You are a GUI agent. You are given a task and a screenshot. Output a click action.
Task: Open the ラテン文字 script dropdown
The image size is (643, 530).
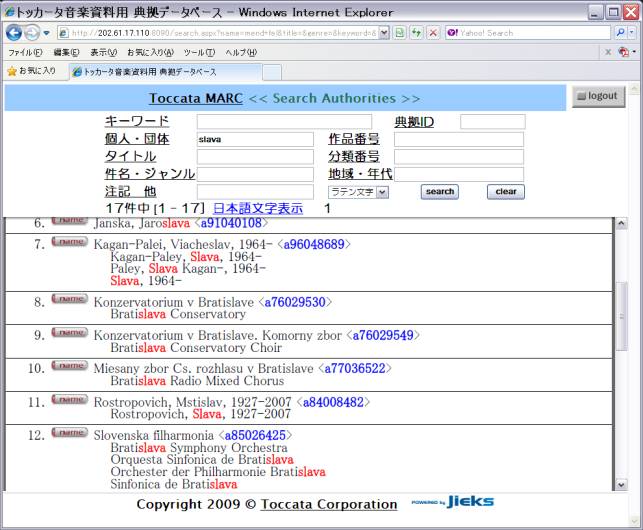click(358, 192)
